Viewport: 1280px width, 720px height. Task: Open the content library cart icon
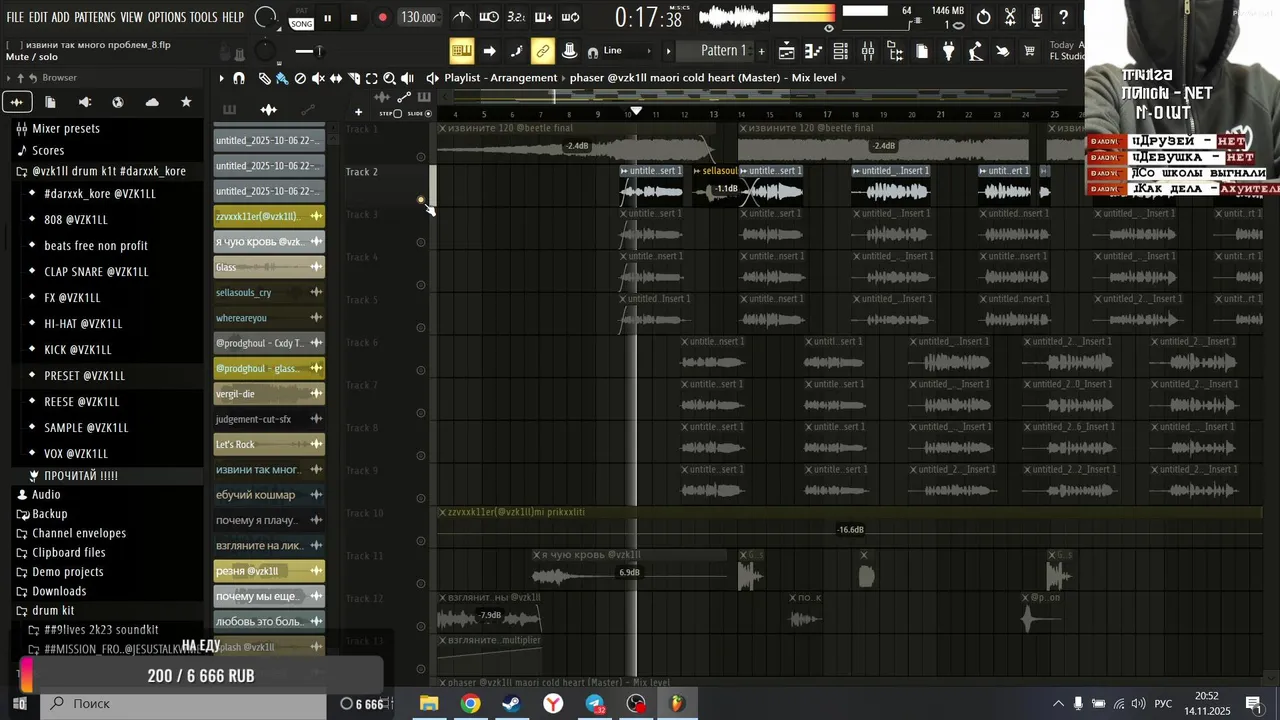1029,51
